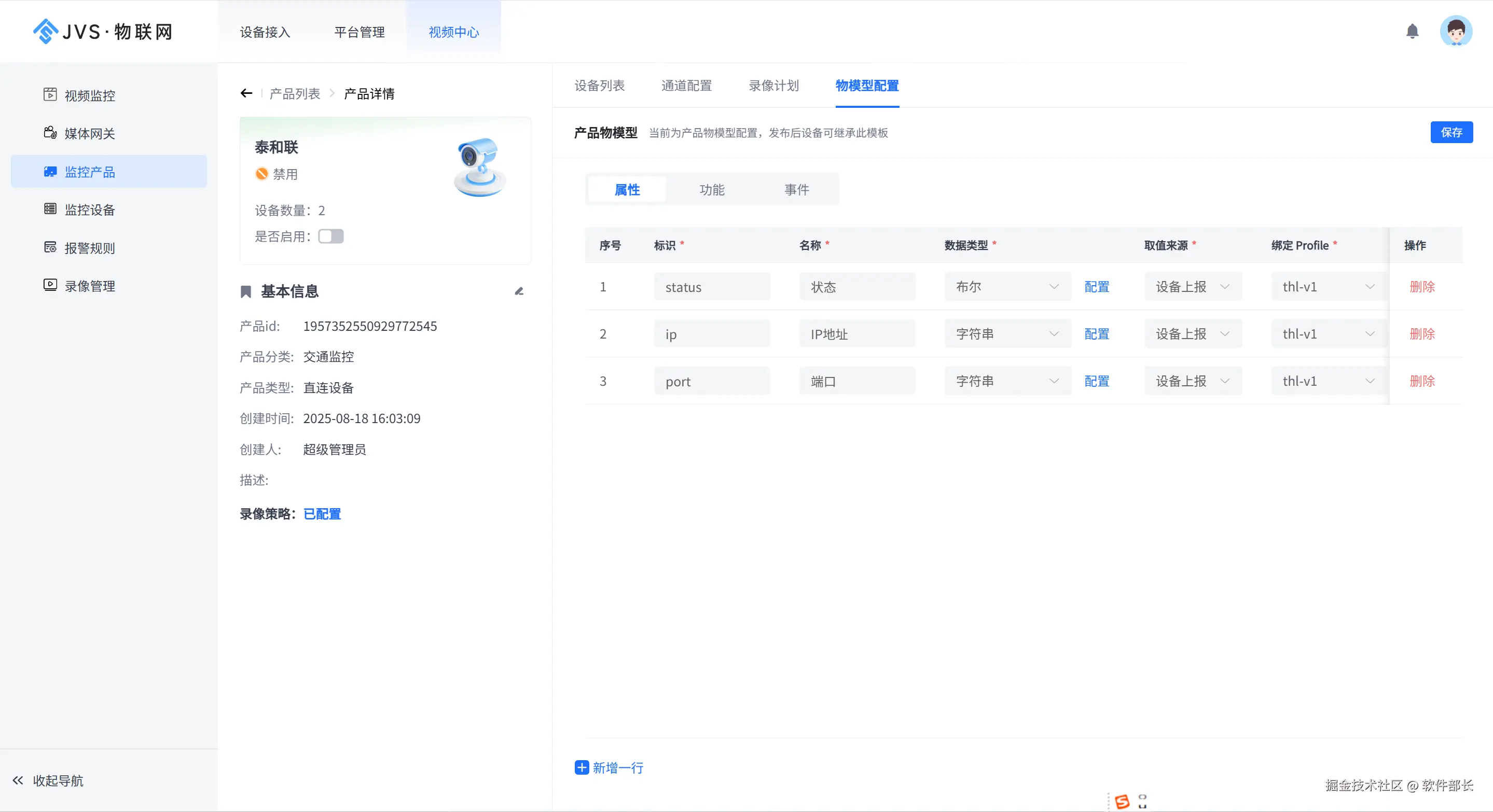1493x812 pixels.
Task: Click the pencil edit icon beside 基本信息
Action: tap(519, 291)
